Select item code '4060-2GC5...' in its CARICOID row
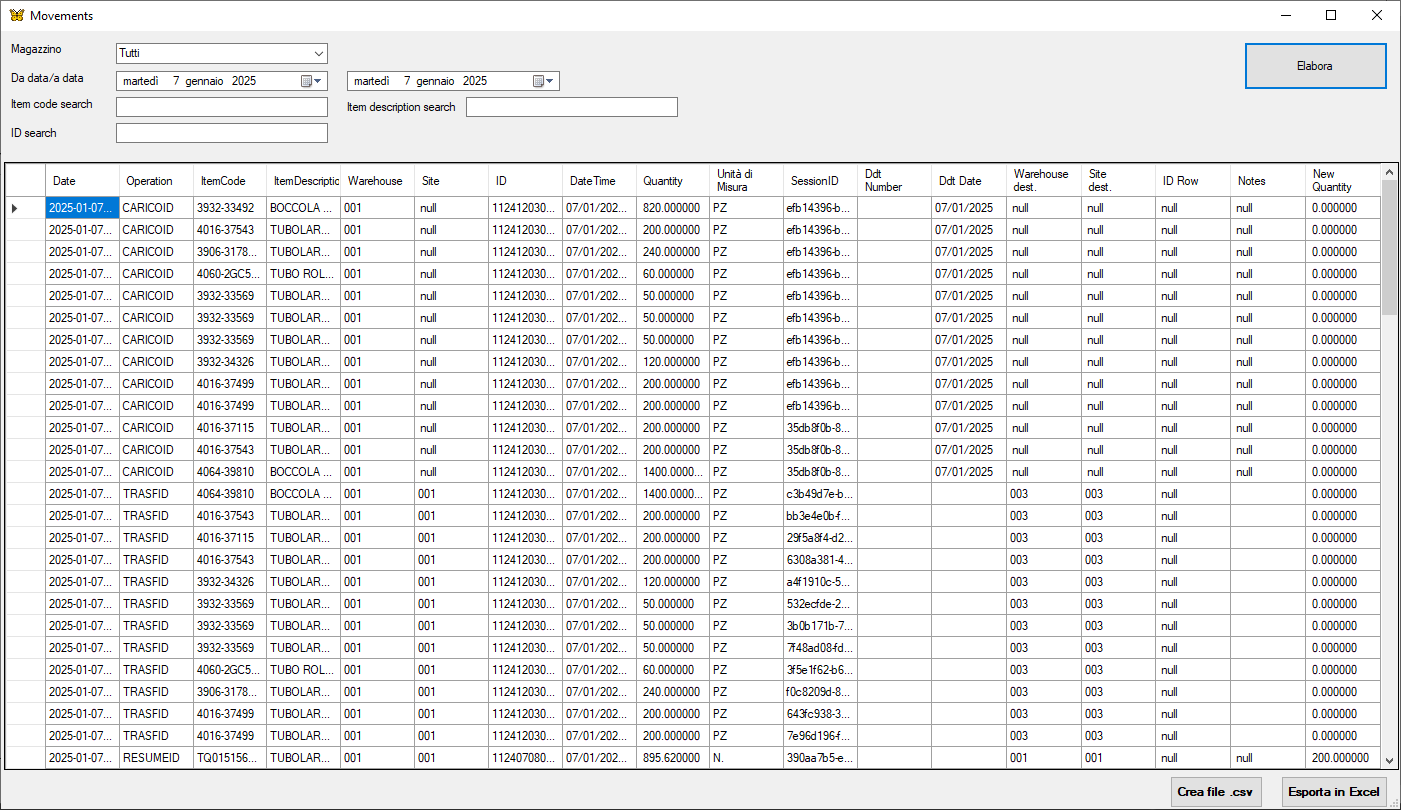Image resolution: width=1401 pixels, height=810 pixels. coord(230,274)
